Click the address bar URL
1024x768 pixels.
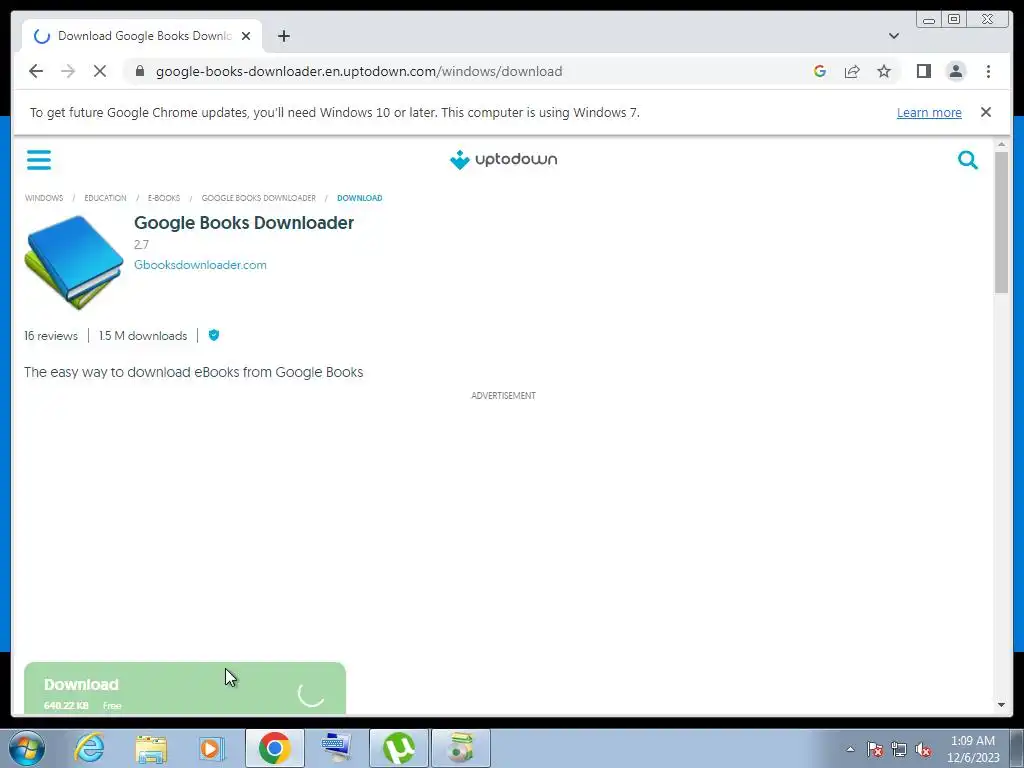coord(359,71)
